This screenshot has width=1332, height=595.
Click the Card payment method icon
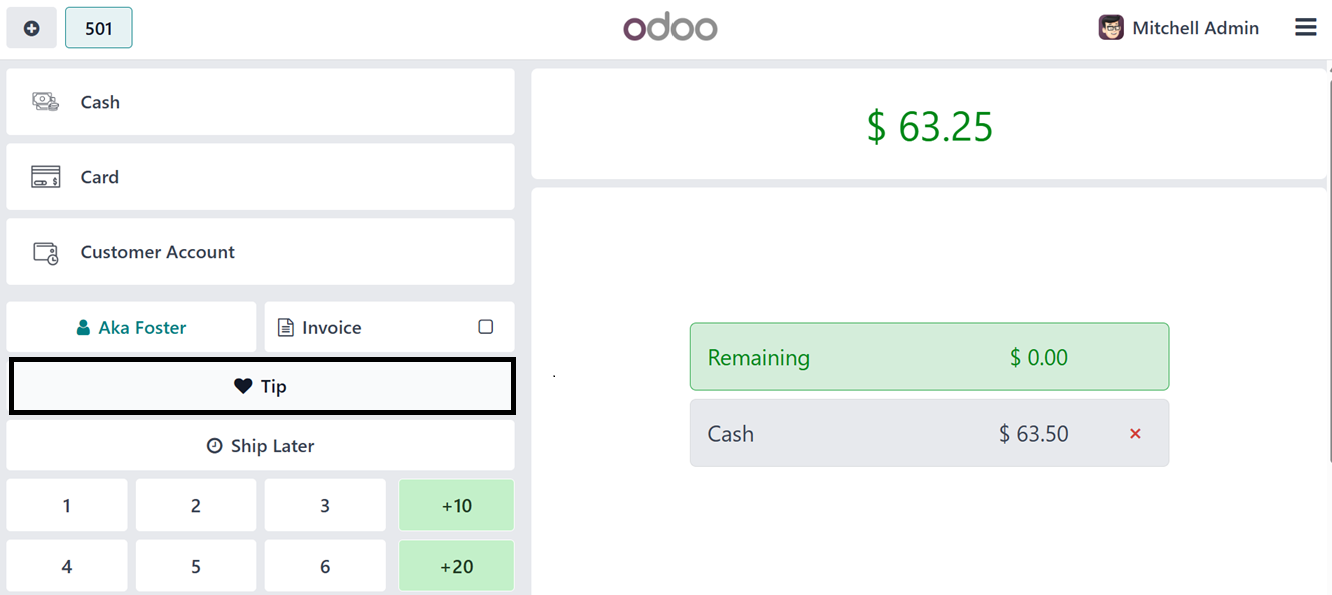pyautogui.click(x=45, y=177)
